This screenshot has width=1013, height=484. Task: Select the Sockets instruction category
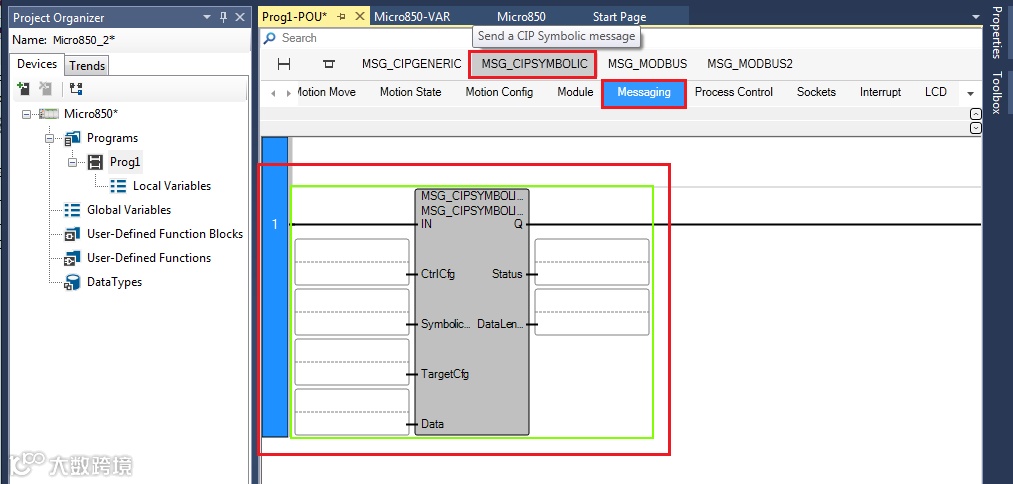(x=816, y=92)
